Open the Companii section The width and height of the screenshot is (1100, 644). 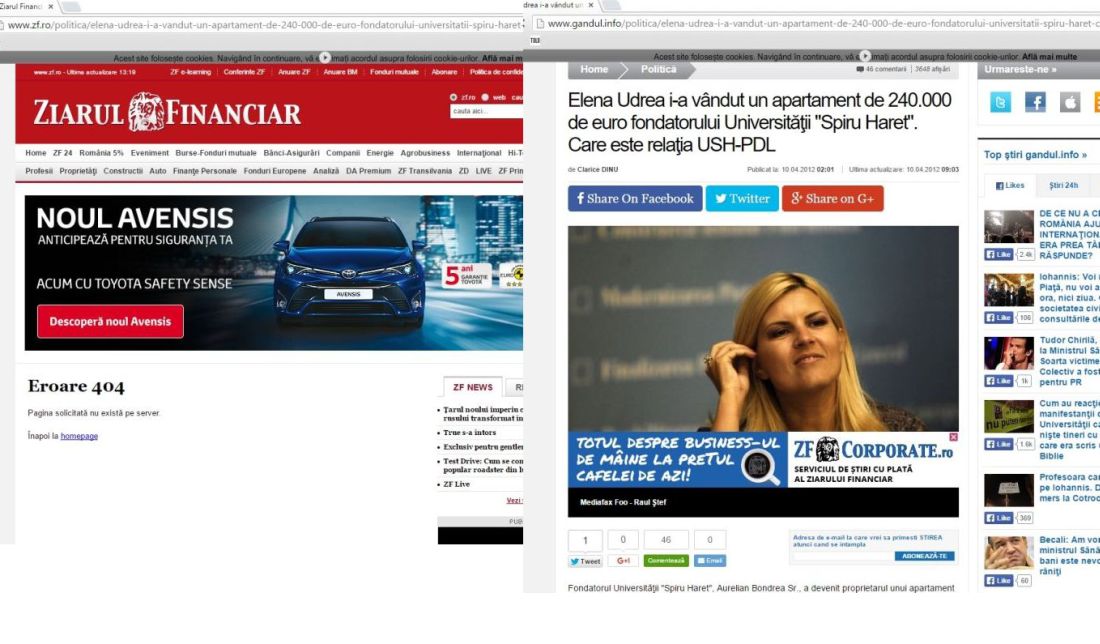point(342,153)
